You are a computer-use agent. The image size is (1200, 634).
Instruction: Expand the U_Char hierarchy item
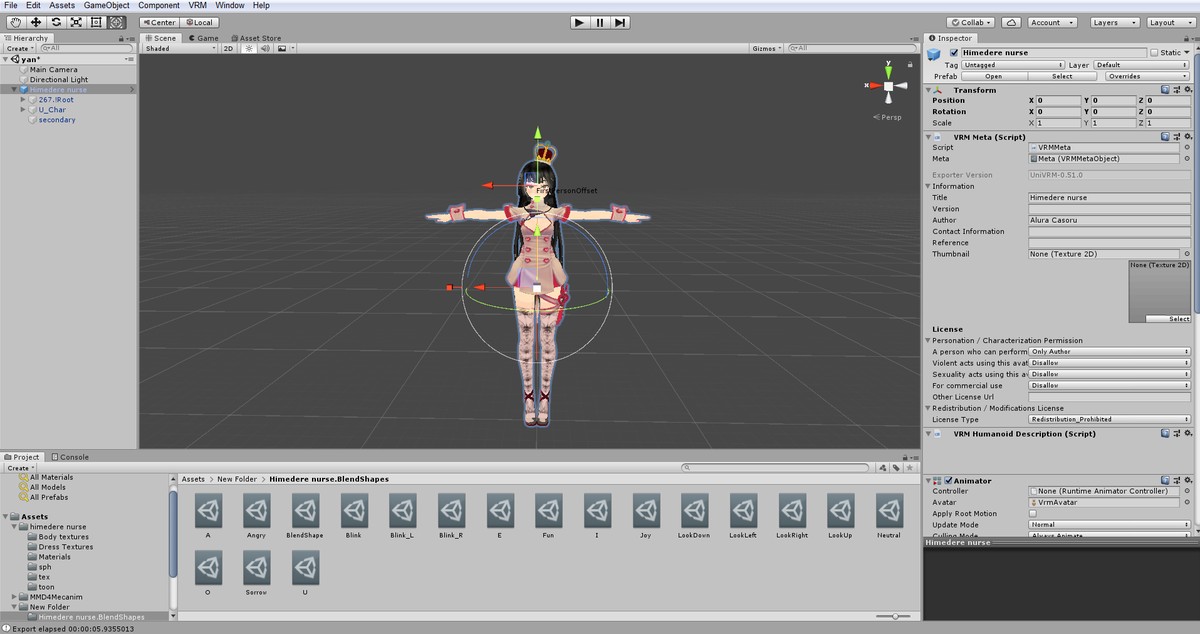23,110
